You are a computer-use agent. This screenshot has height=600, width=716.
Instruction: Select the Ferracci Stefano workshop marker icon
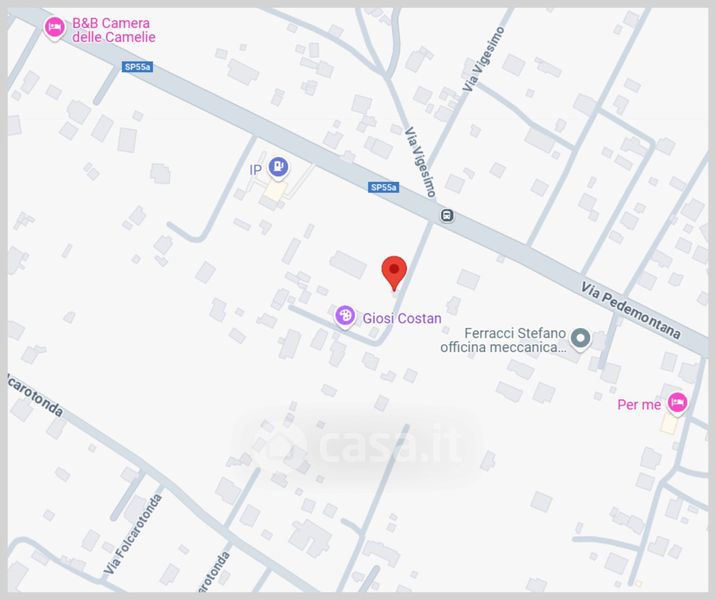pyautogui.click(x=581, y=339)
